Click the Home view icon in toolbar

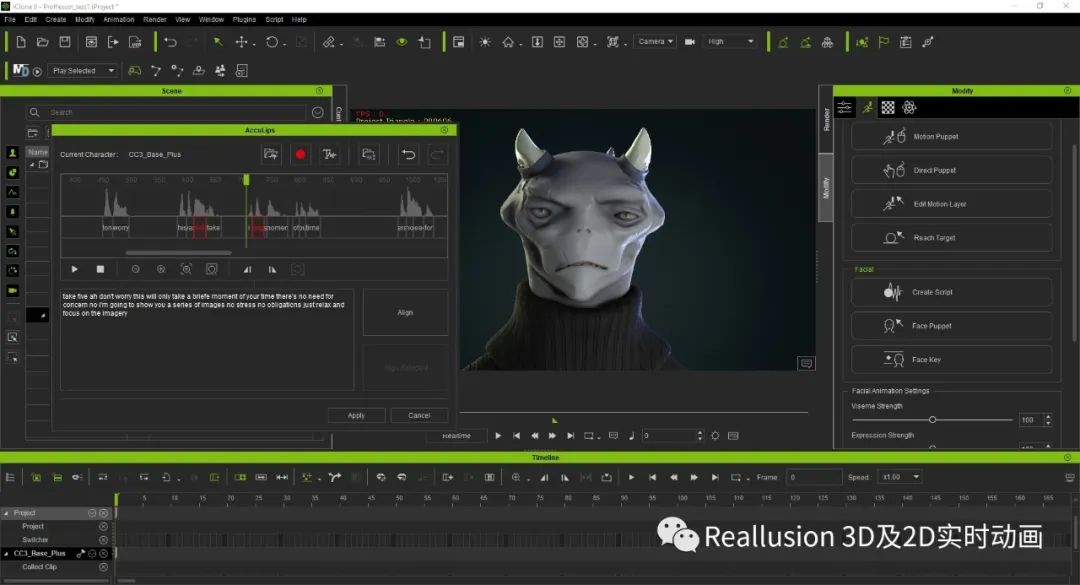coord(508,42)
